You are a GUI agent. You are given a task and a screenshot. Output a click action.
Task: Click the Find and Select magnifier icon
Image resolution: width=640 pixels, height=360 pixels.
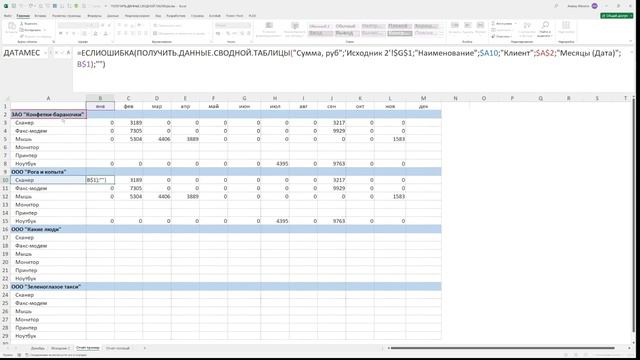tap(545, 25)
